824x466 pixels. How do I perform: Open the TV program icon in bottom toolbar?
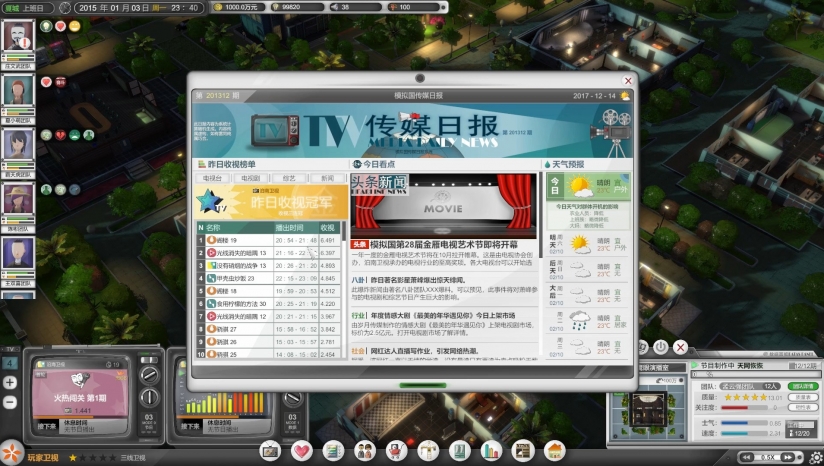point(270,451)
